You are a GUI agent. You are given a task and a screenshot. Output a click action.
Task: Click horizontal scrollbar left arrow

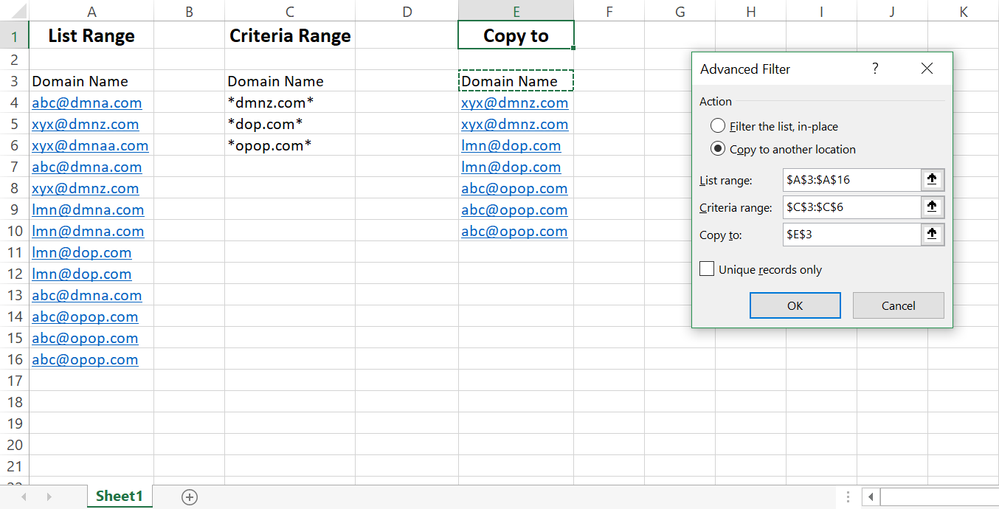871,497
